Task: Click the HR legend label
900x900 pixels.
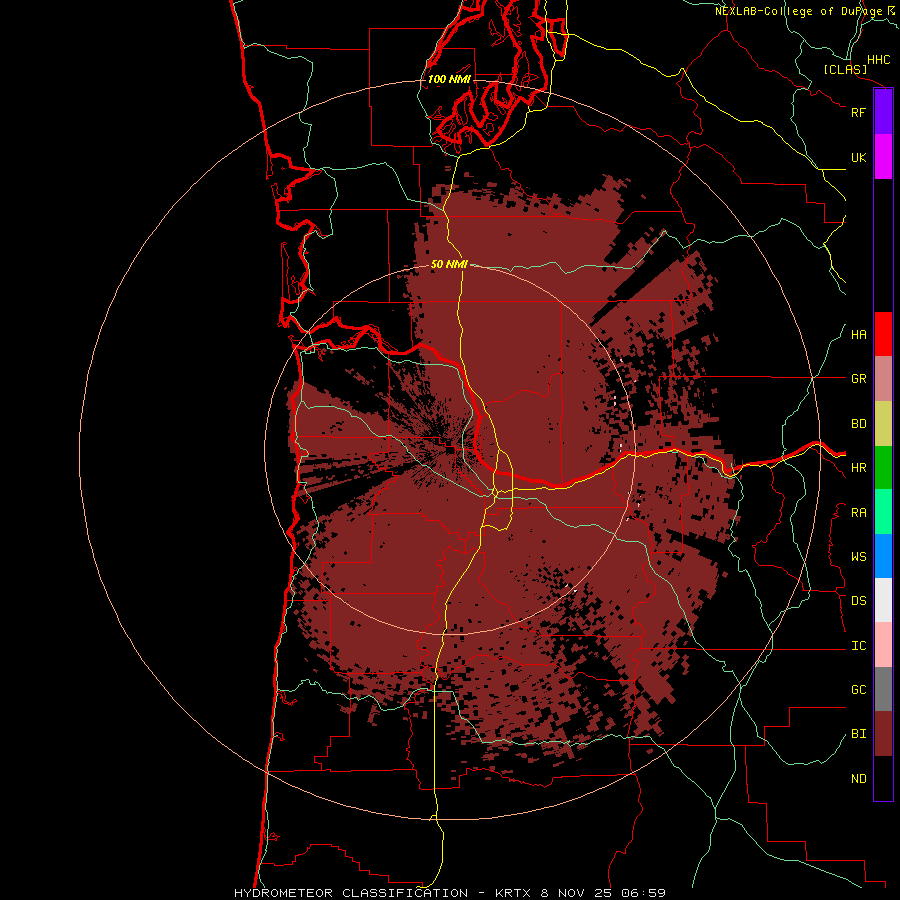Action: click(858, 468)
